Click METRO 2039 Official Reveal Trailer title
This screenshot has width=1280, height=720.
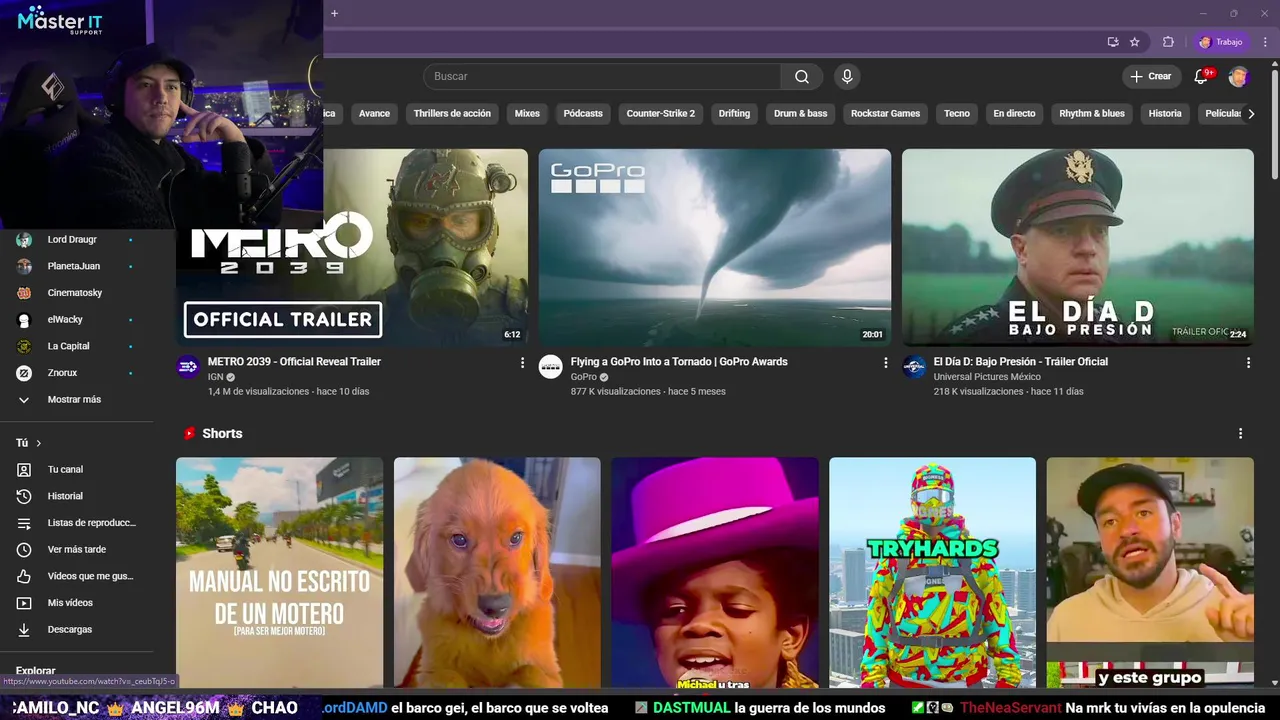294,362
